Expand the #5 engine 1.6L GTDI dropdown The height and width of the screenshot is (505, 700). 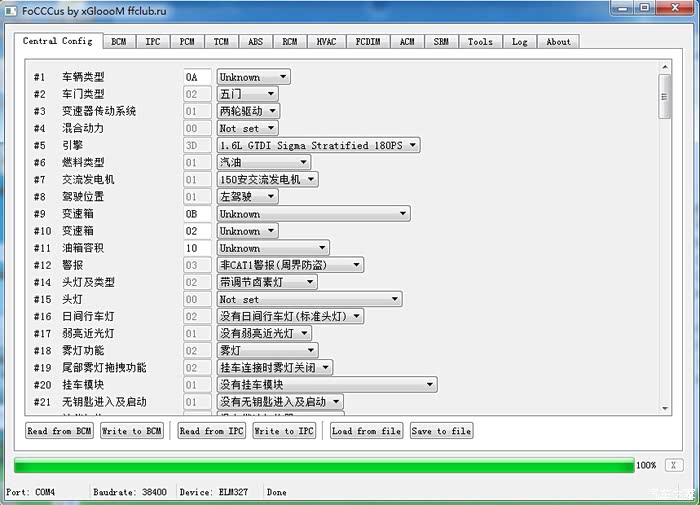(318, 145)
